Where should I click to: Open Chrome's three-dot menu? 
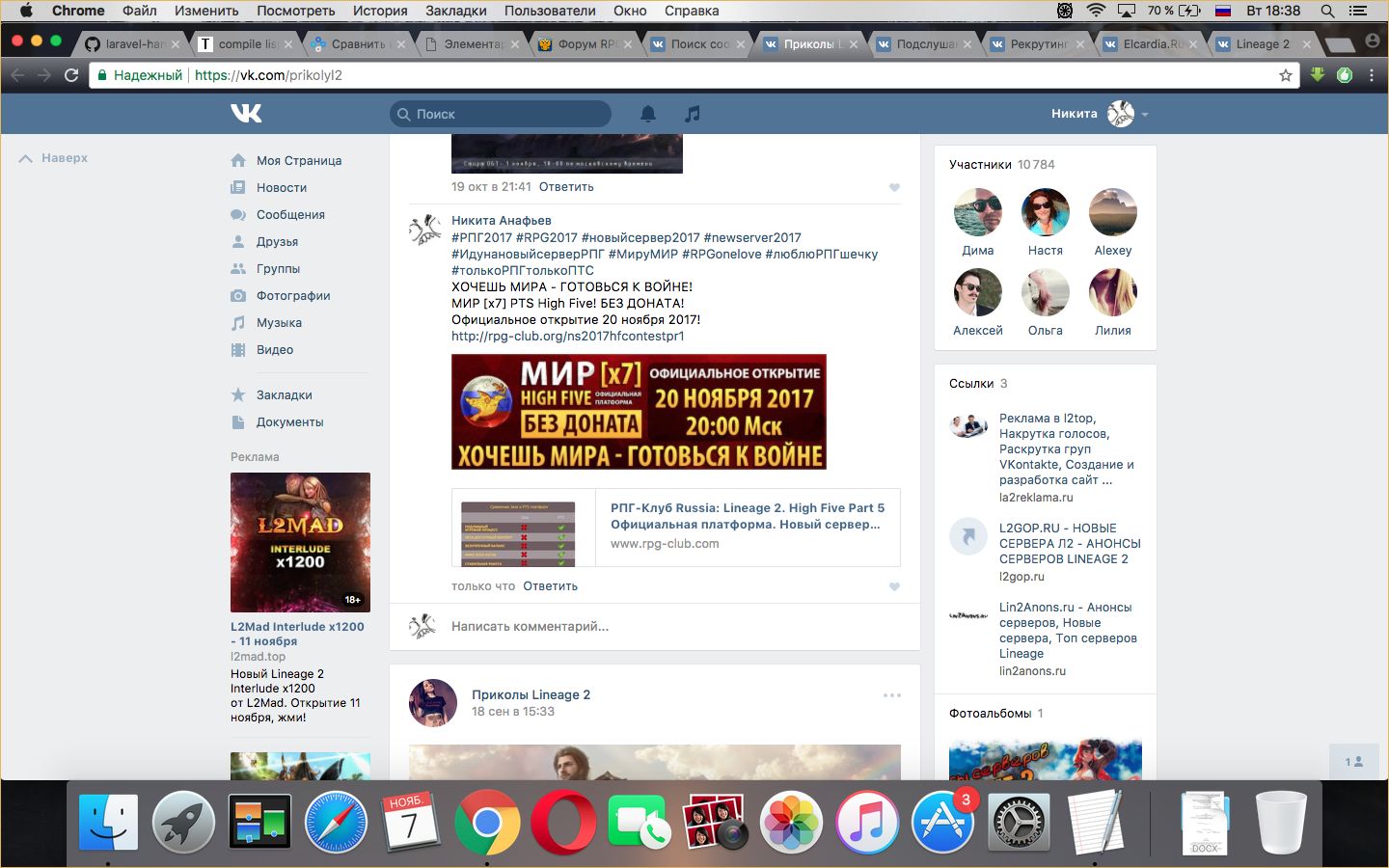[x=1372, y=75]
